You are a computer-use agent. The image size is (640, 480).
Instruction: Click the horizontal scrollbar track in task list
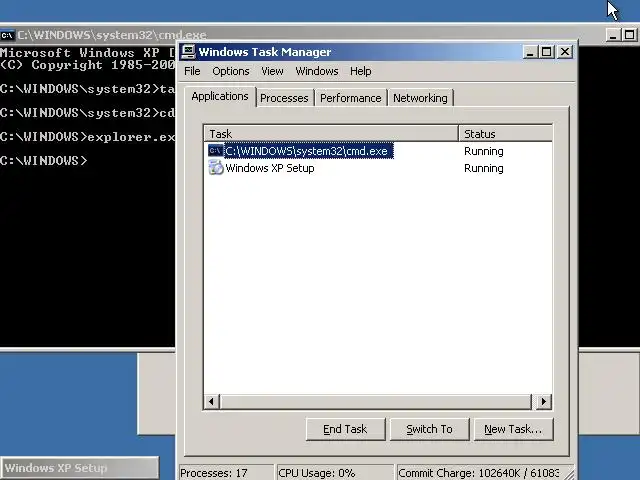pyautogui.click(x=376, y=402)
